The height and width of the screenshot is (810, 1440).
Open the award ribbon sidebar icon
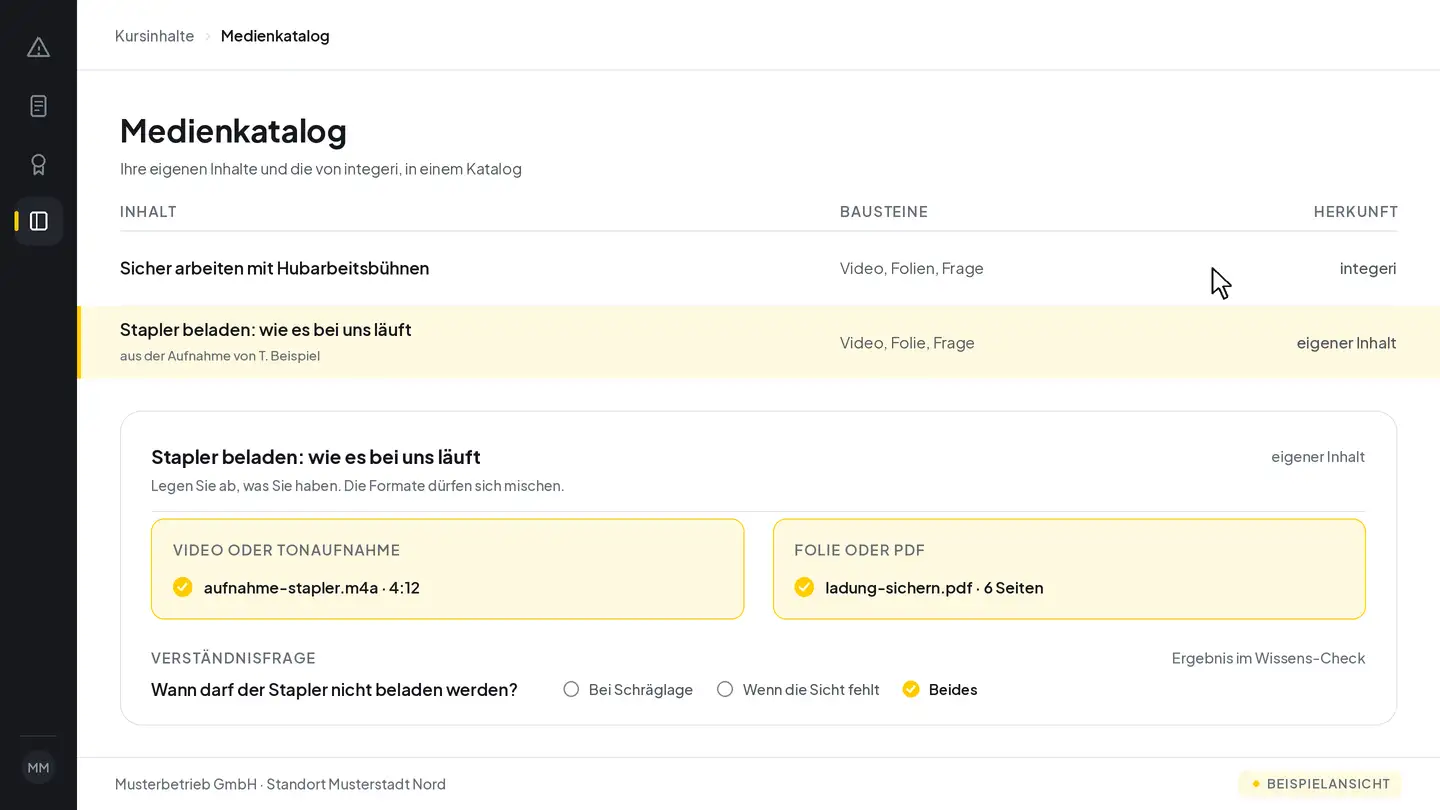coord(38,164)
